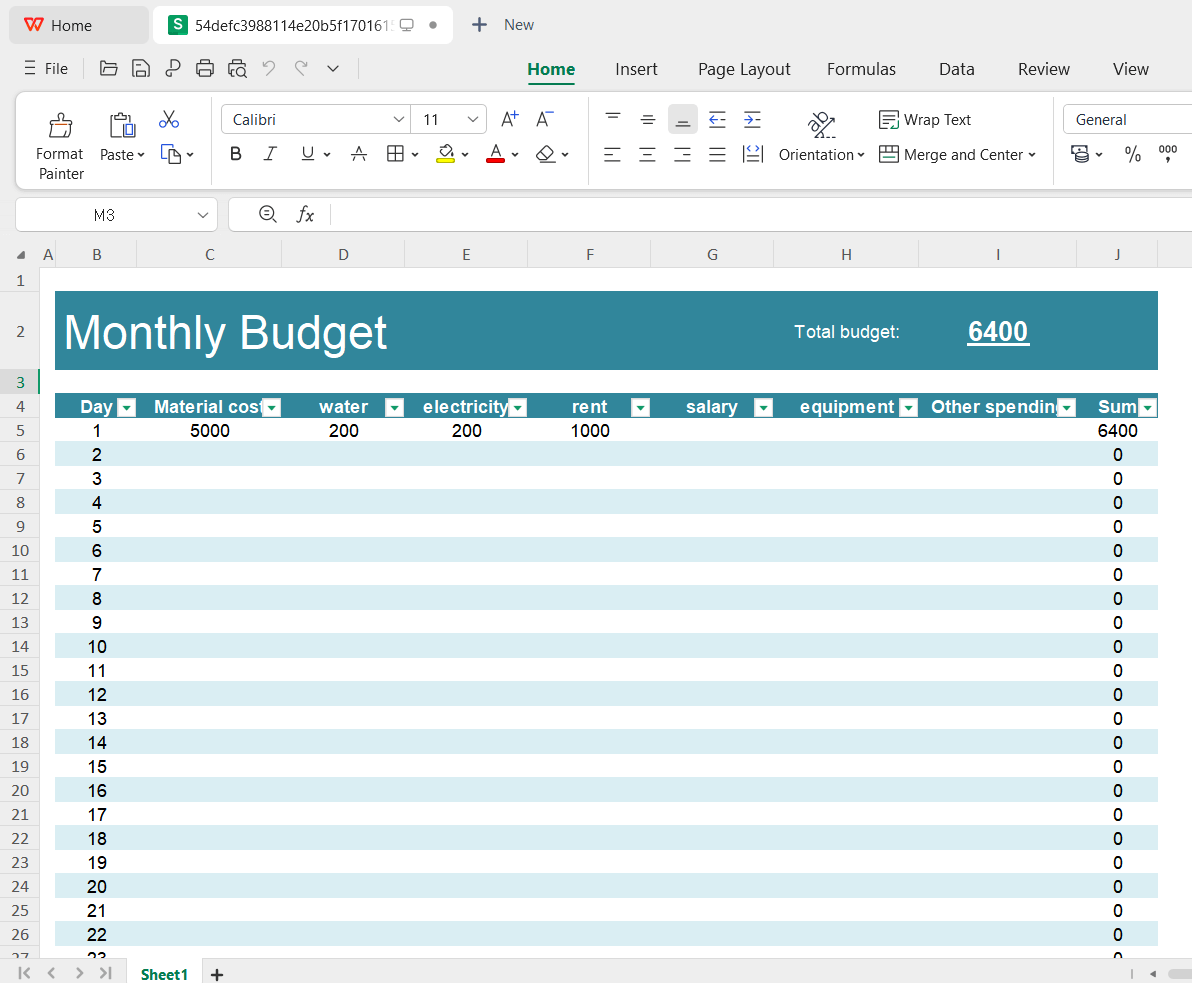Decrease indent icon
This screenshot has height=983, width=1192.
717,119
